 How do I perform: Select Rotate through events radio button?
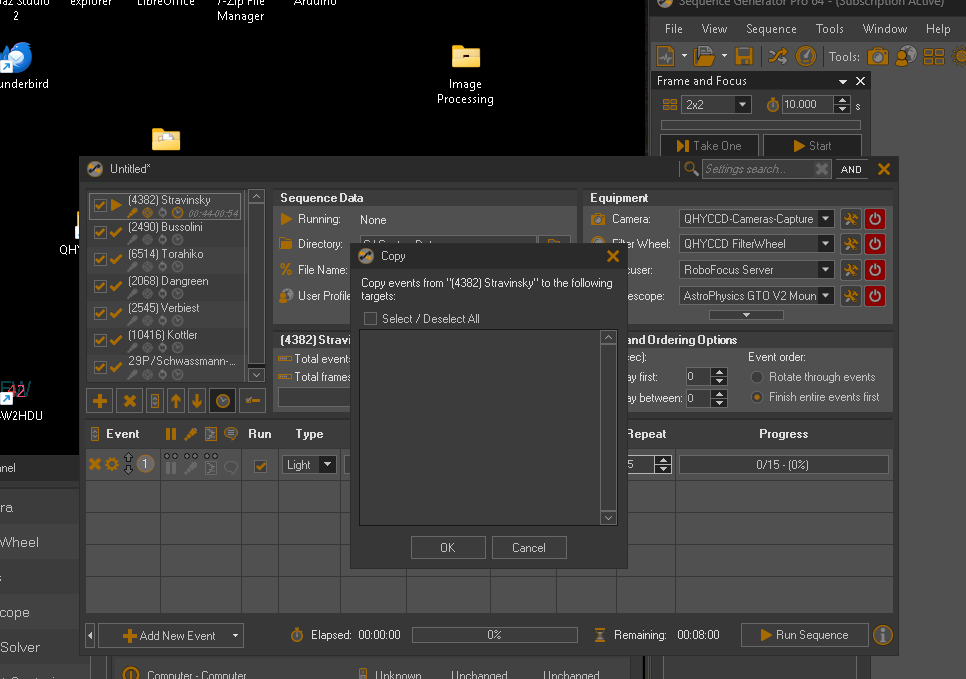pos(757,377)
